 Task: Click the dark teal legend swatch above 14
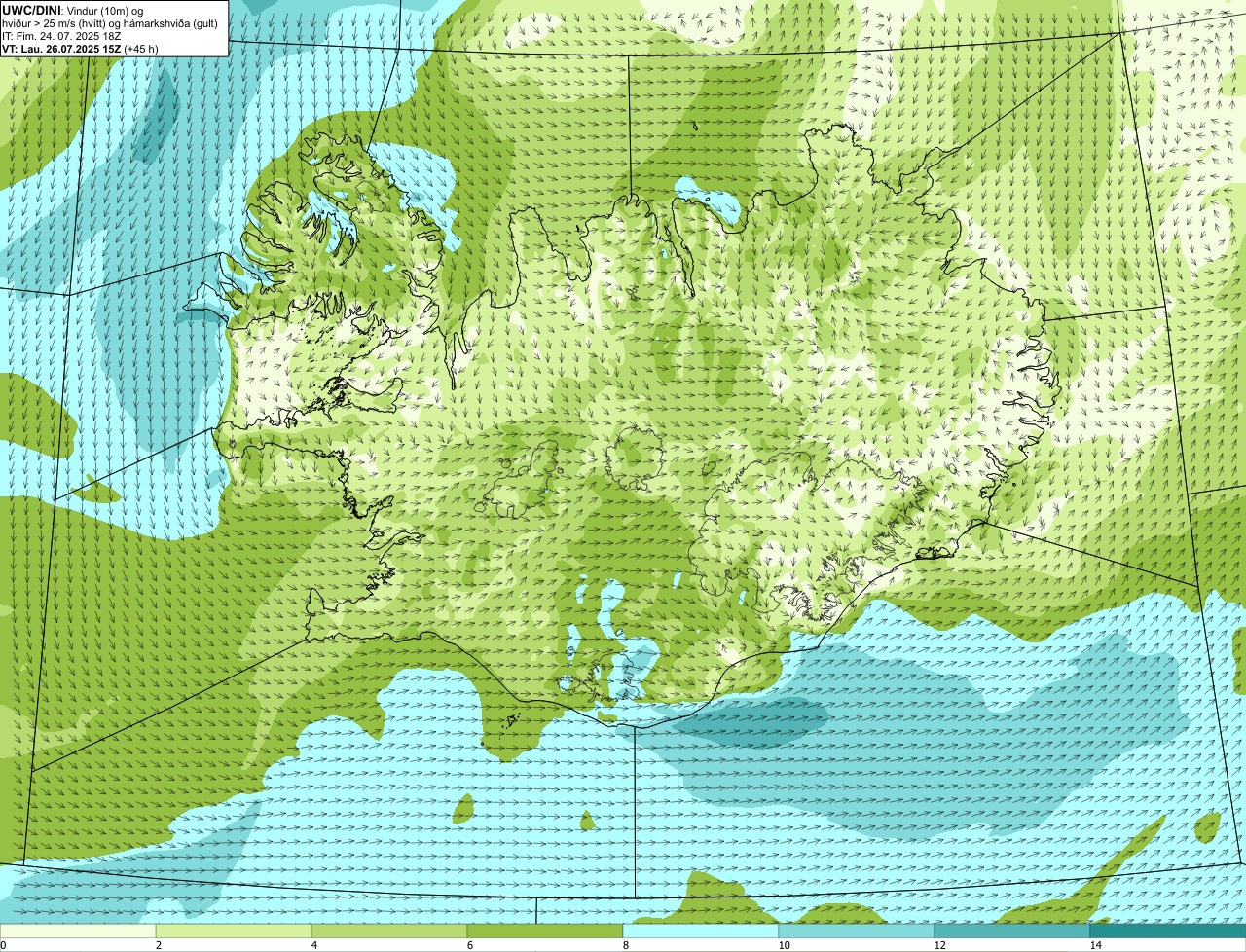[1168, 931]
